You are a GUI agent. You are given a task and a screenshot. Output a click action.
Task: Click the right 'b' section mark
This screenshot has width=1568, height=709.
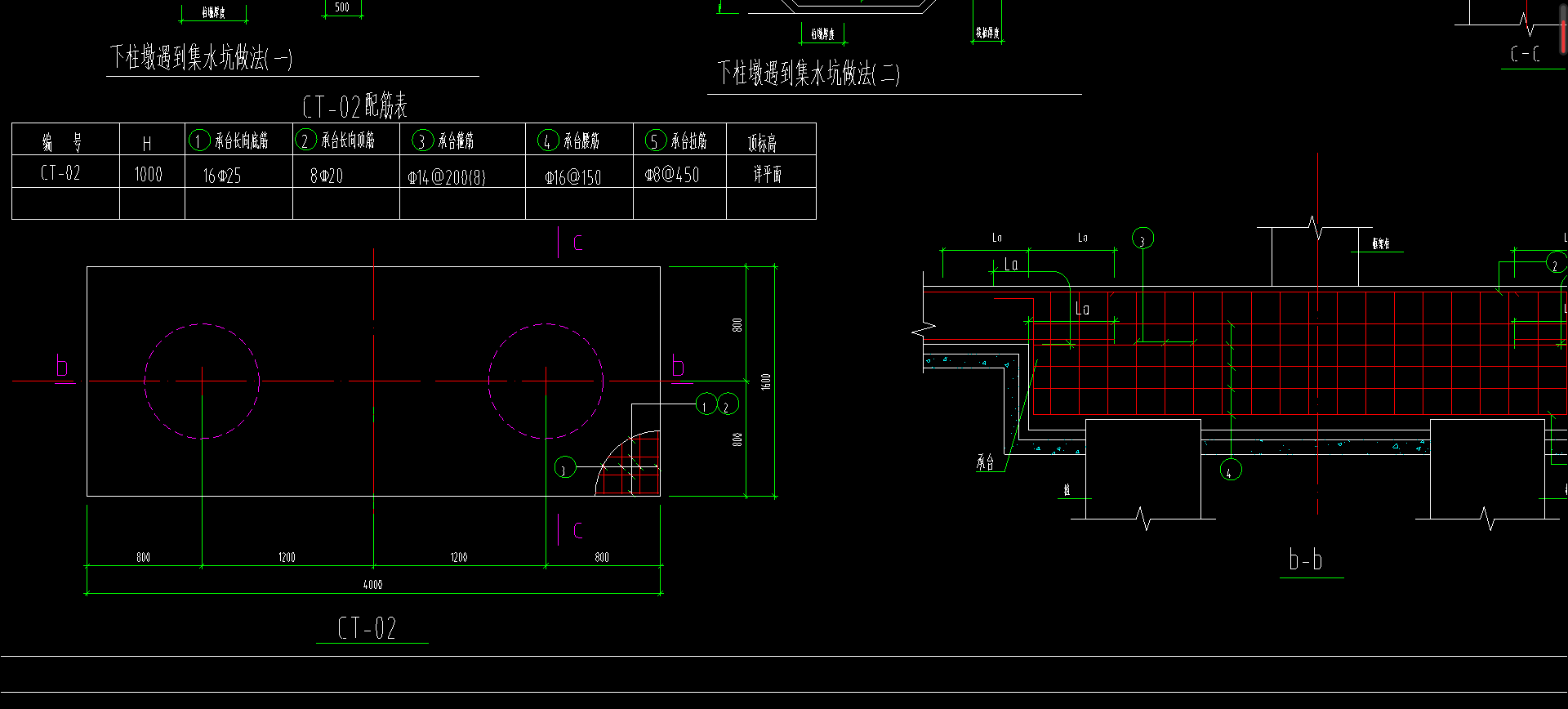tap(678, 365)
